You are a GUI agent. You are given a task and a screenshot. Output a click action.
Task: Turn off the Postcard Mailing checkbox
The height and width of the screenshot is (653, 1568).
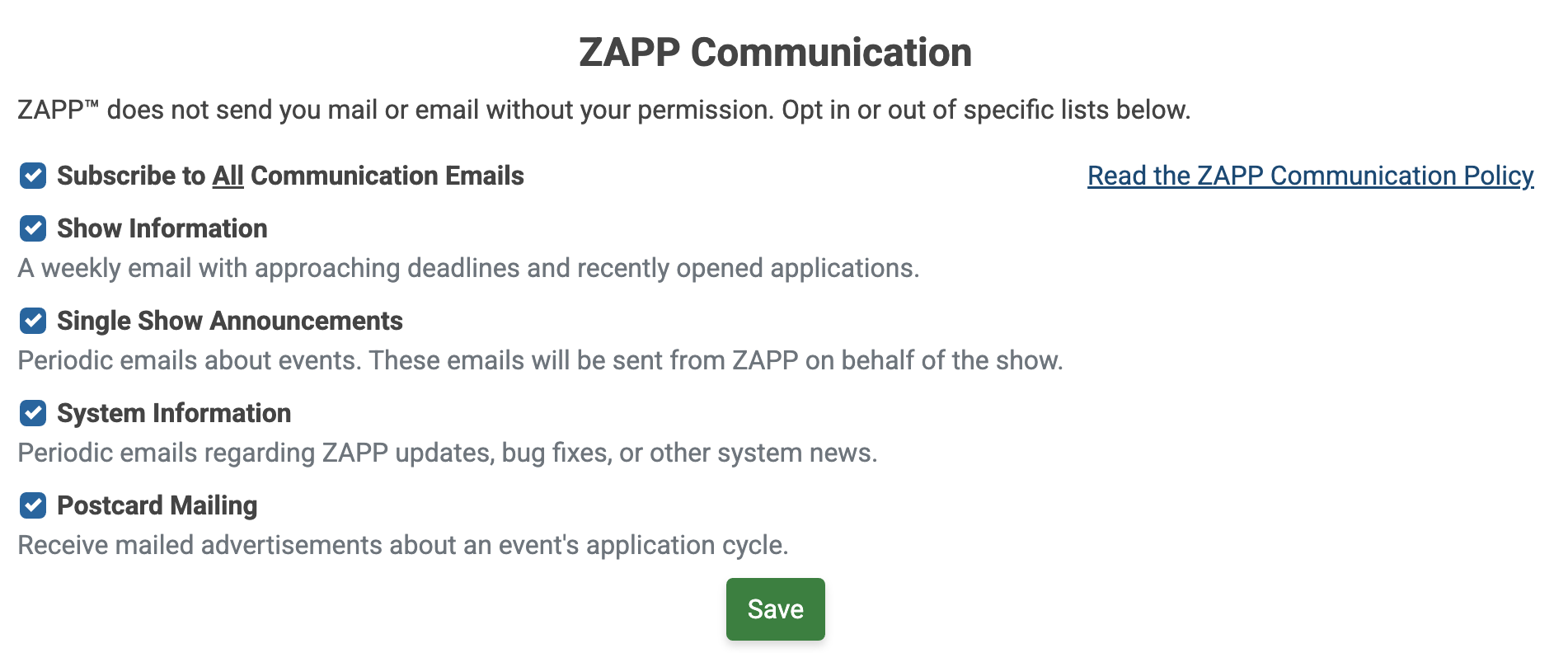pyautogui.click(x=33, y=505)
